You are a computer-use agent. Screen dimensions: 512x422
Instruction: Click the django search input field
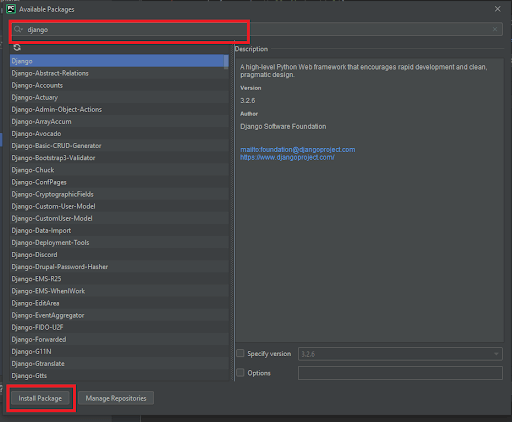(x=257, y=30)
